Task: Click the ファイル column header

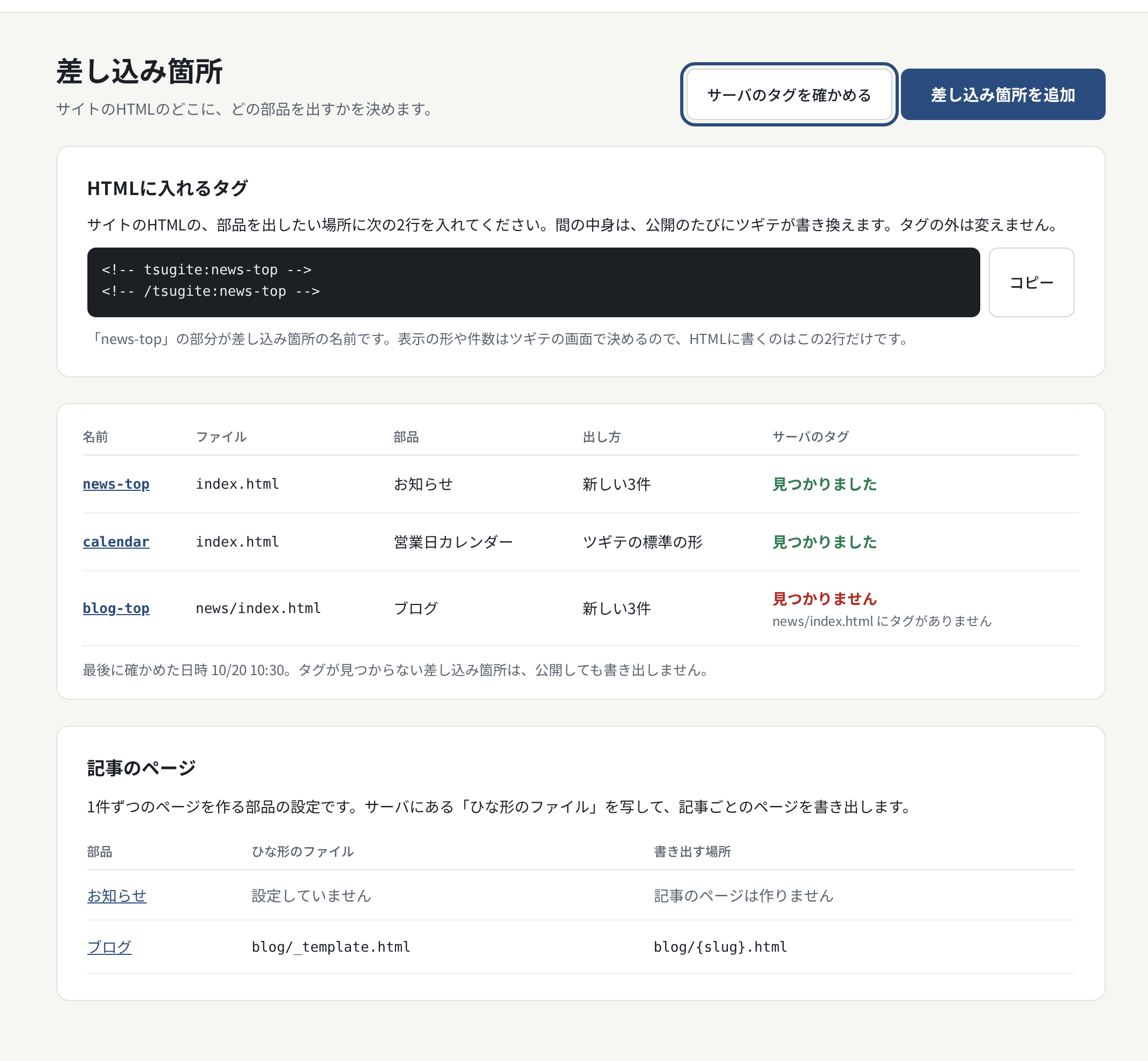Action: point(221,437)
